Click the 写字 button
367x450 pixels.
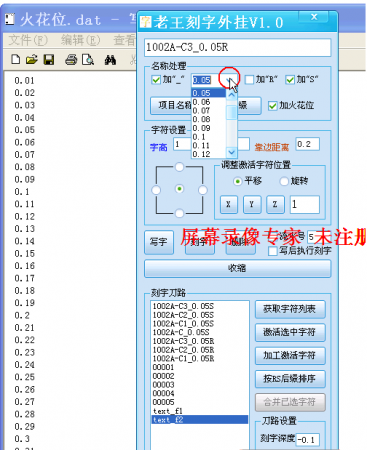[159, 242]
